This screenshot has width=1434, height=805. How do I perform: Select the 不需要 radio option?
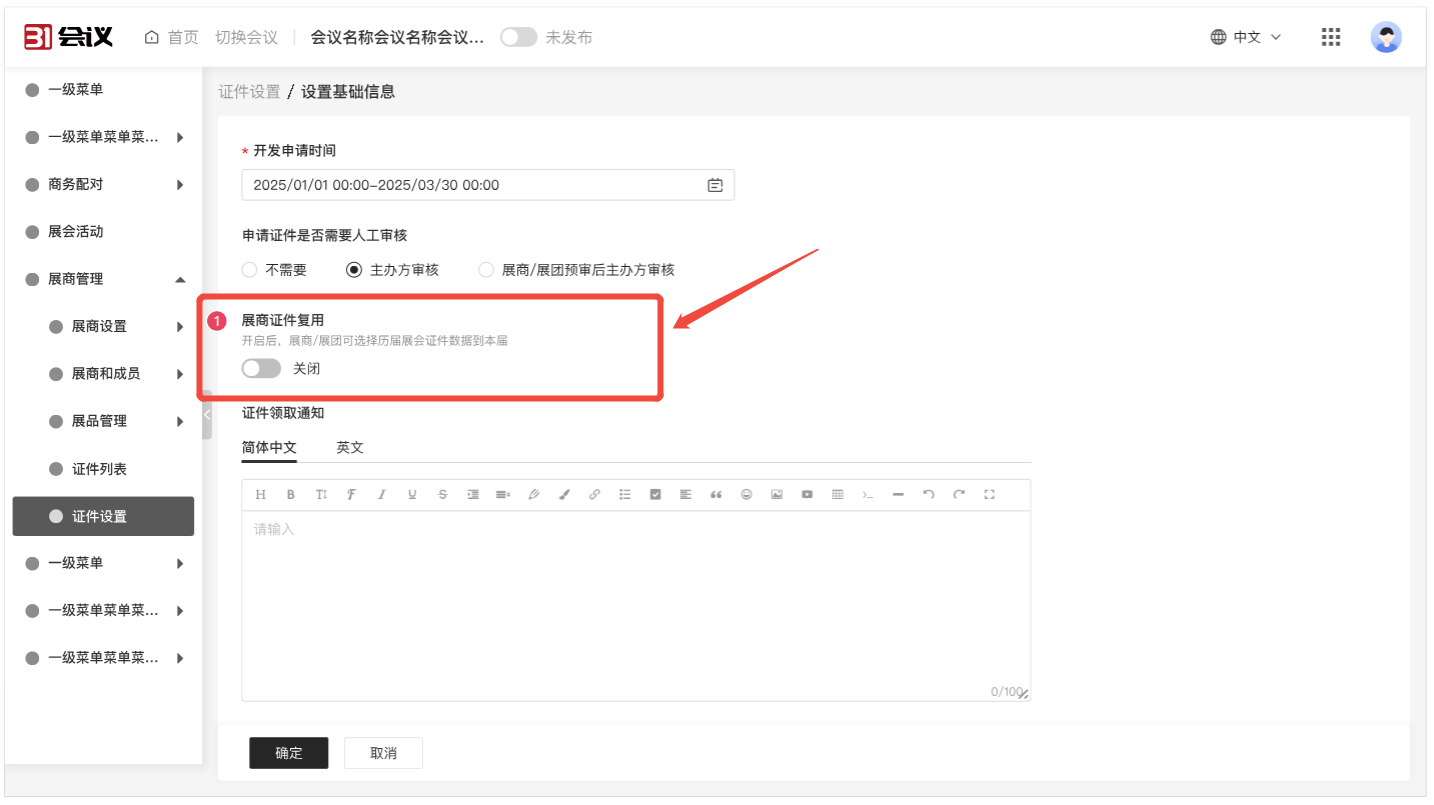click(x=250, y=270)
